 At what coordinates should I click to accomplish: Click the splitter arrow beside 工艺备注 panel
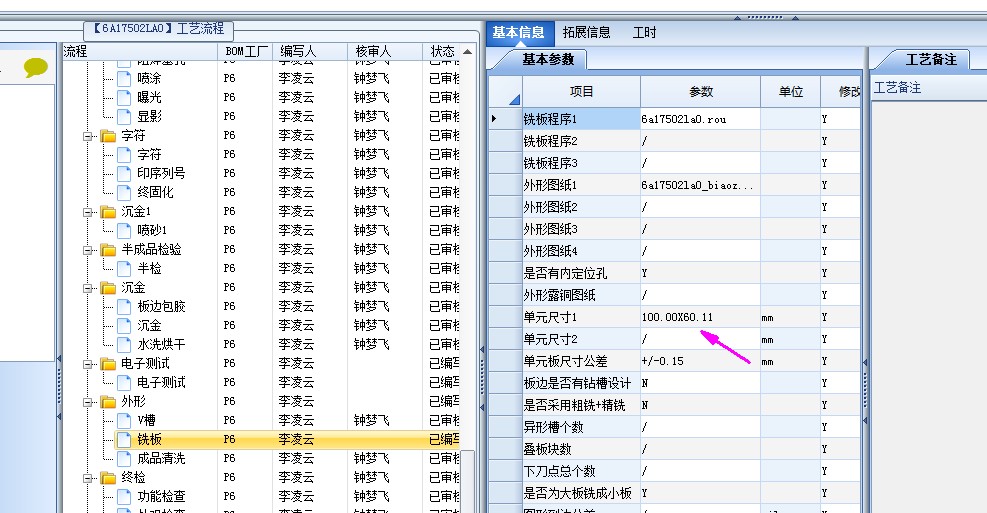tap(864, 363)
